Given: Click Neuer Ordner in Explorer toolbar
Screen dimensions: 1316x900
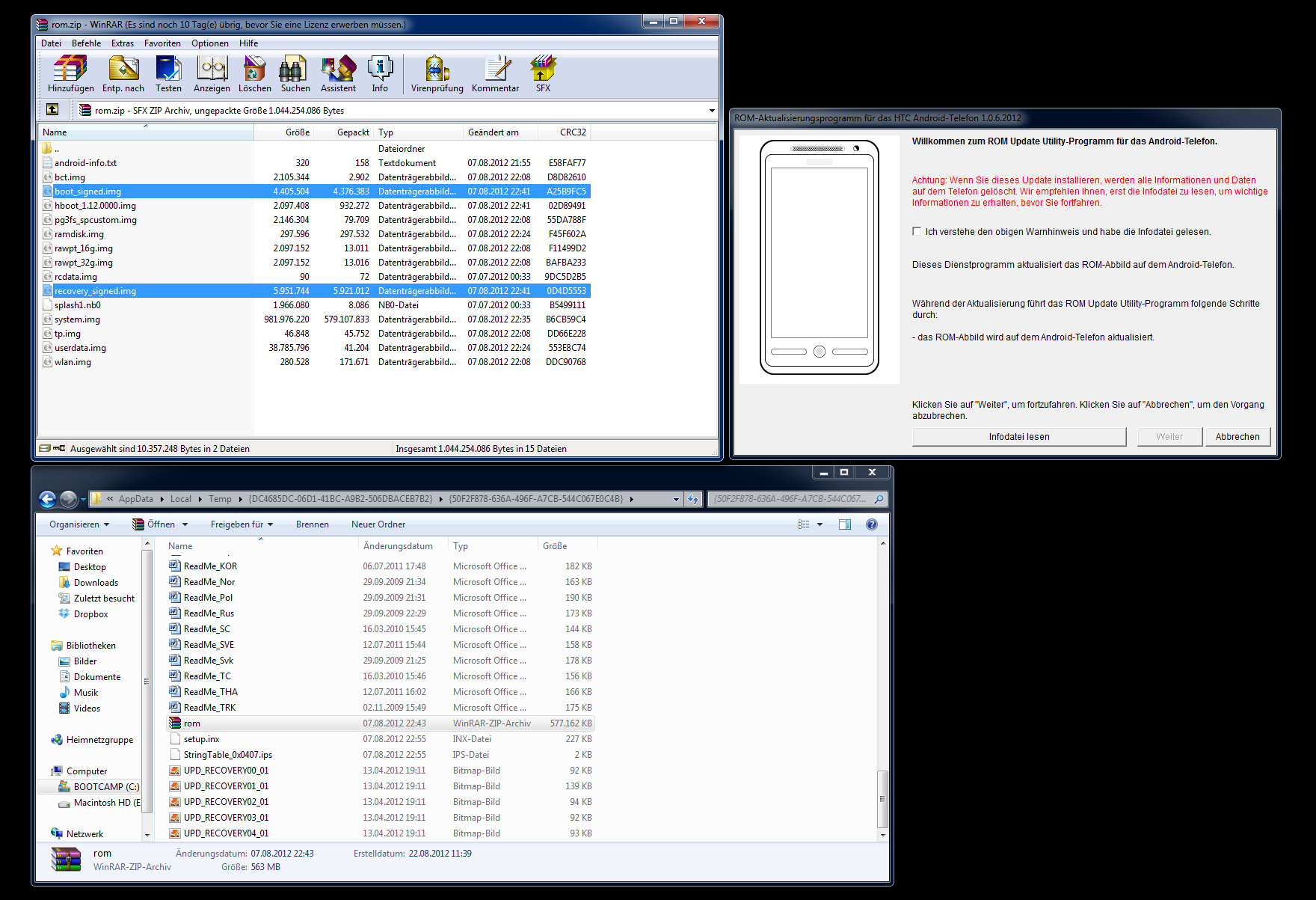Looking at the screenshot, I should [378, 524].
